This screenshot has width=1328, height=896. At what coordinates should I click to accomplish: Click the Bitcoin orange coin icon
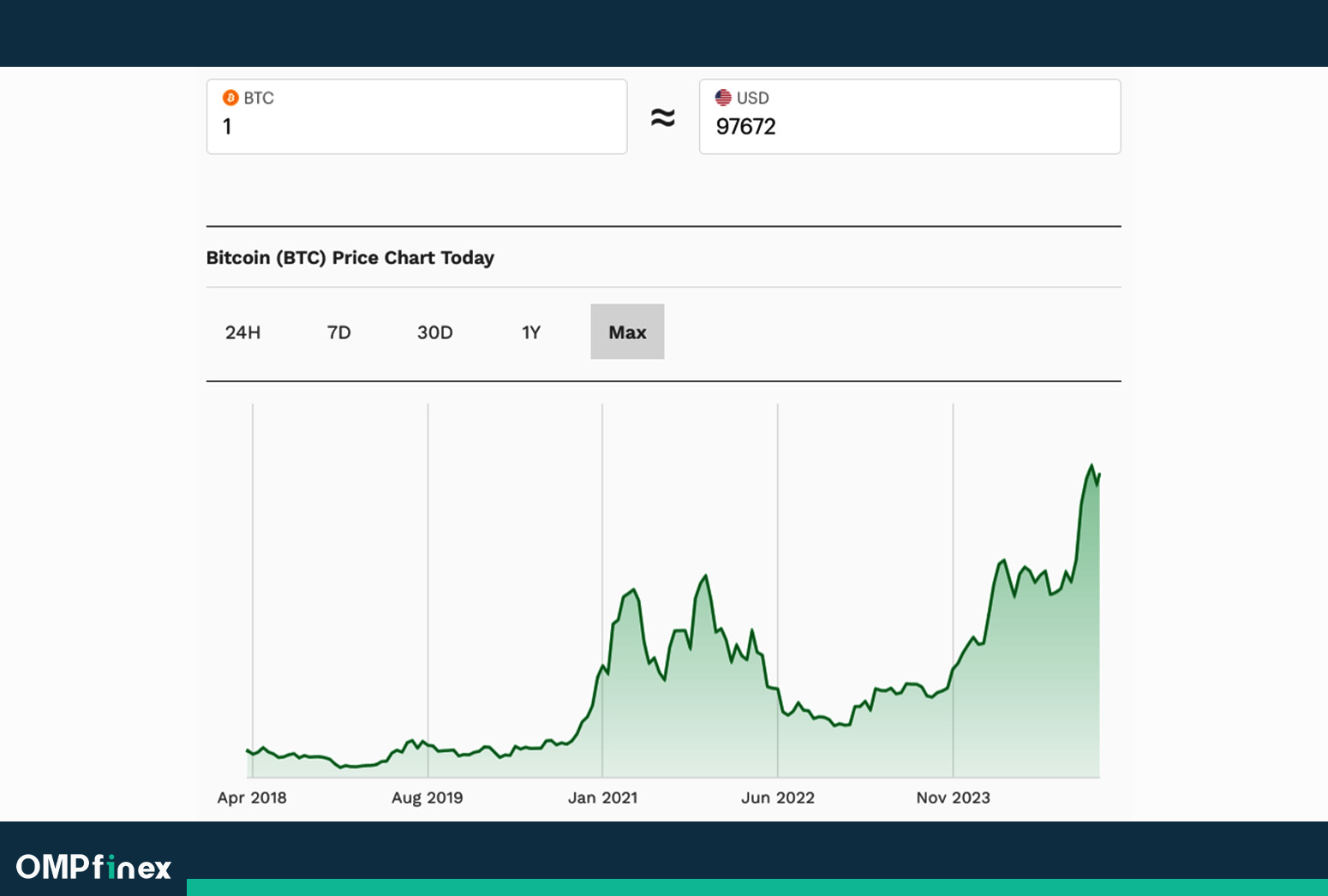coord(230,98)
